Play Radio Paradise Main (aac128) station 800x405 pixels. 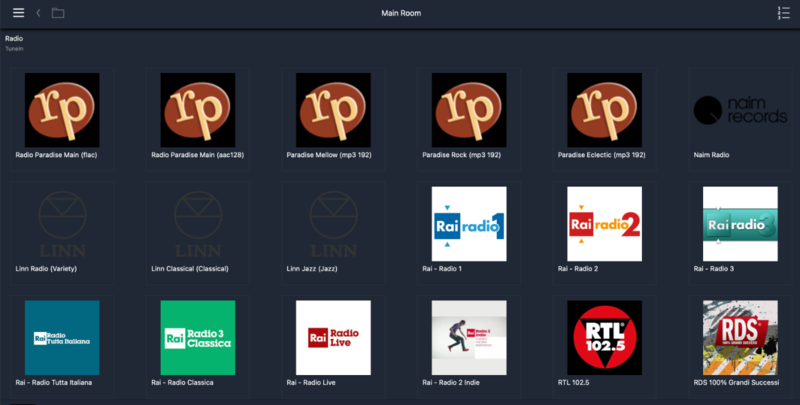(198, 110)
